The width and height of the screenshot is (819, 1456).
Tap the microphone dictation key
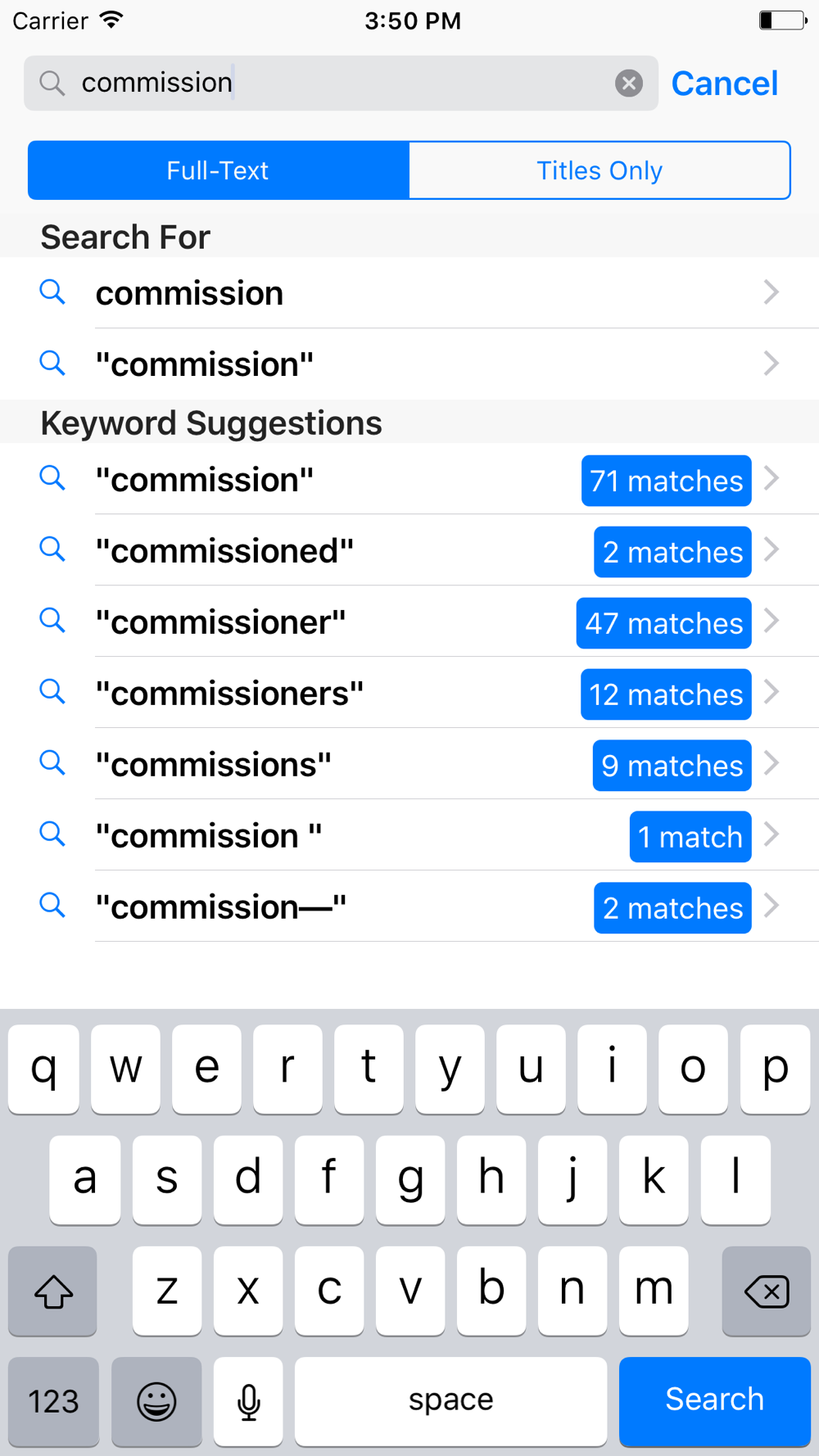(248, 1401)
